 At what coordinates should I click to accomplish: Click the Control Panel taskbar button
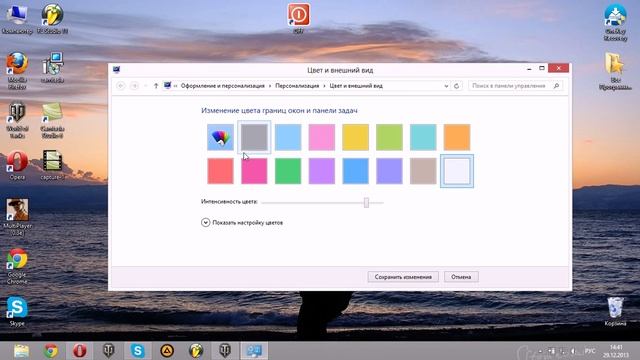(x=254, y=351)
